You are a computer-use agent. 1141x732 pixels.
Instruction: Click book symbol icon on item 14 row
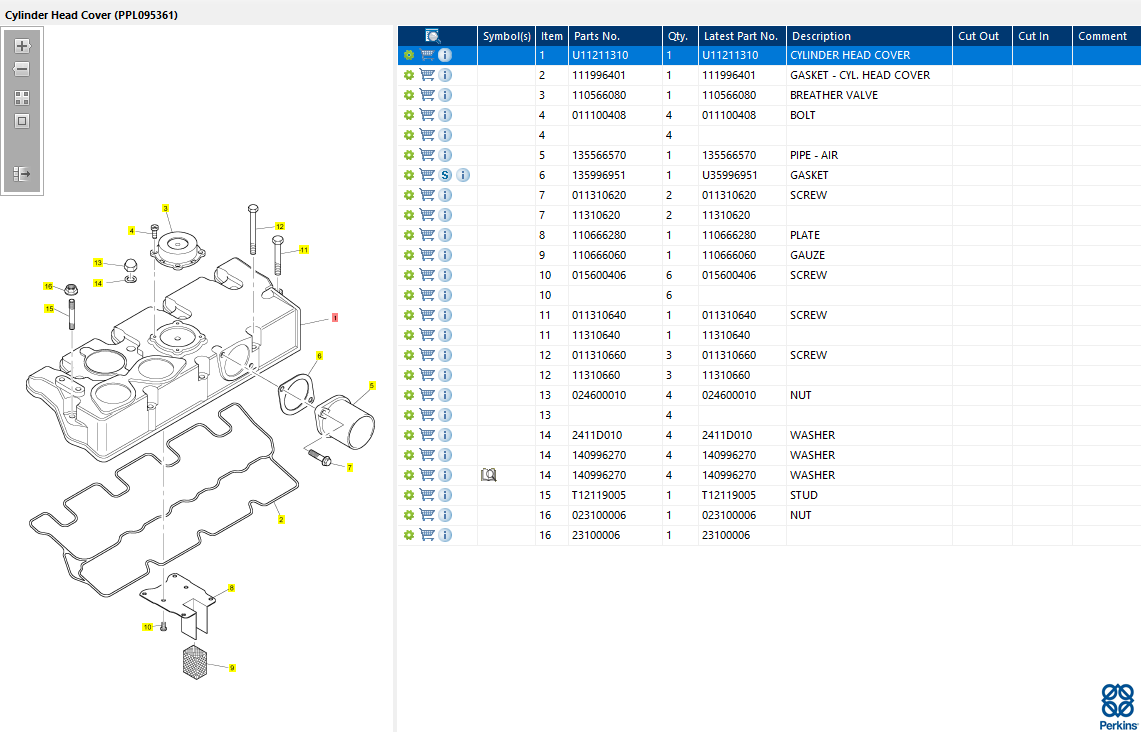pyautogui.click(x=488, y=475)
